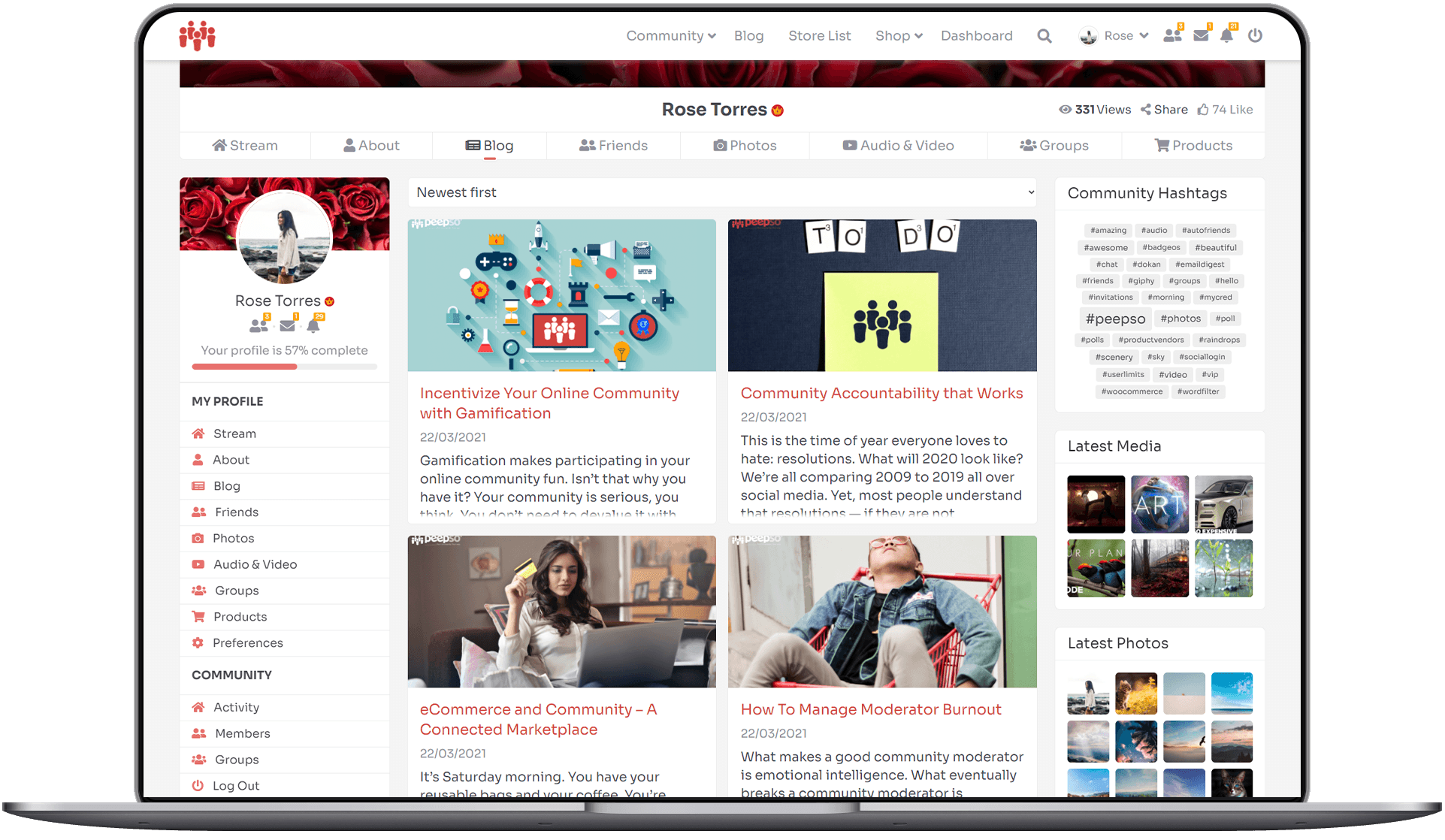
Task: Open shopping cart man blog cover image
Action: coord(882,612)
